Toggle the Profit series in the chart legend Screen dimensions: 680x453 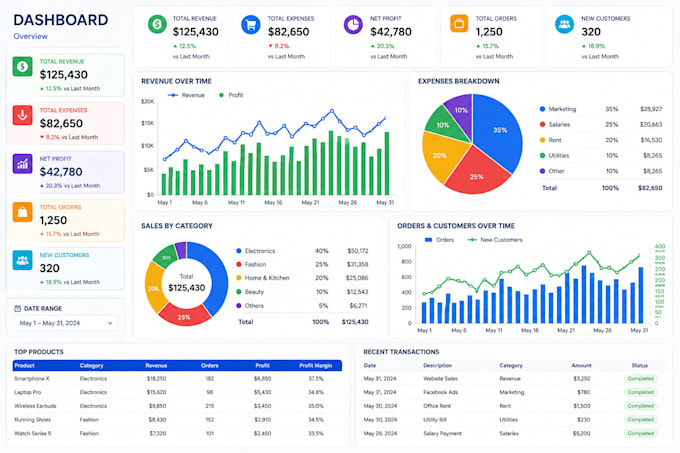click(x=231, y=95)
